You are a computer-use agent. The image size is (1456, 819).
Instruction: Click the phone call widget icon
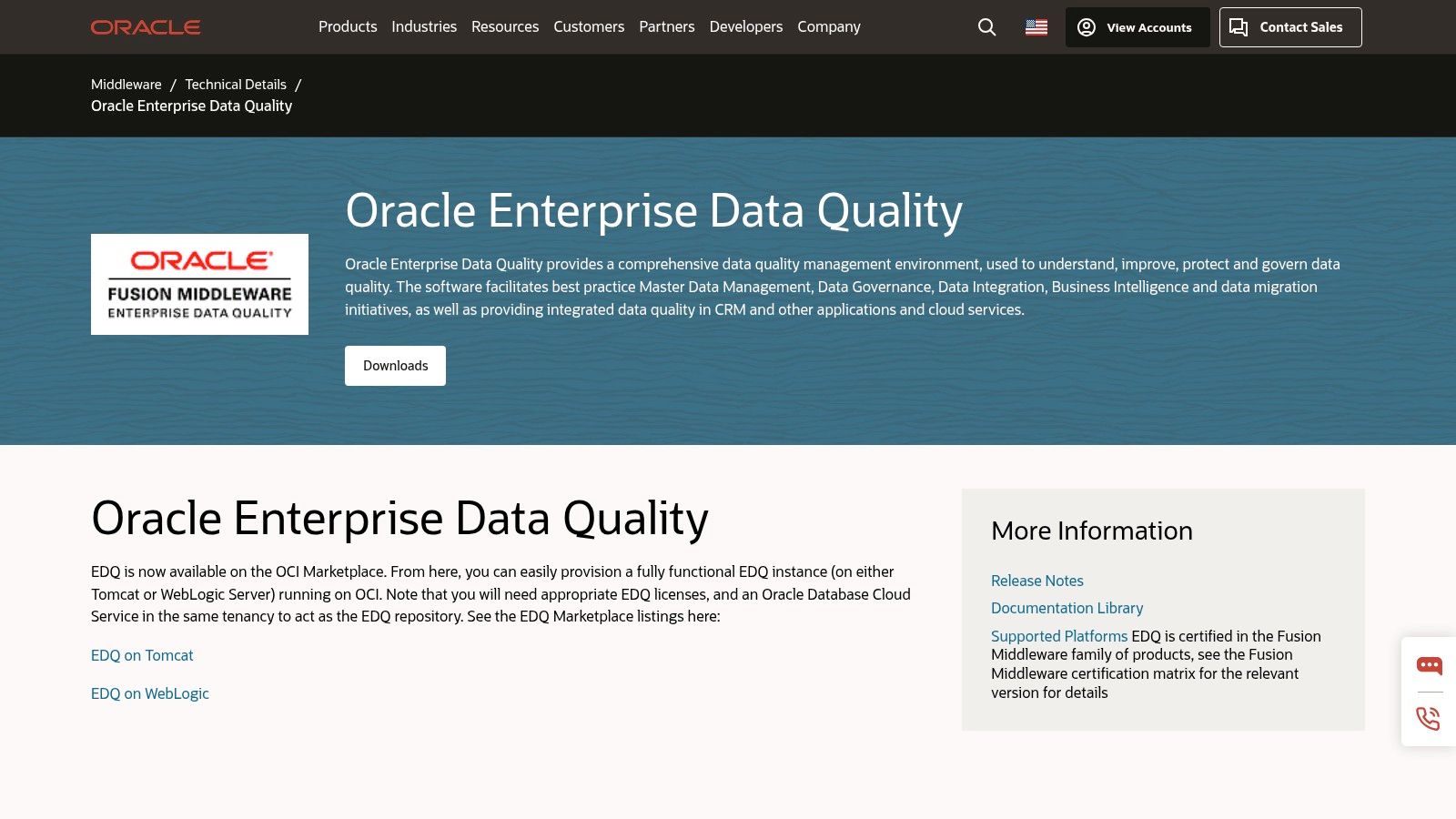1429,718
